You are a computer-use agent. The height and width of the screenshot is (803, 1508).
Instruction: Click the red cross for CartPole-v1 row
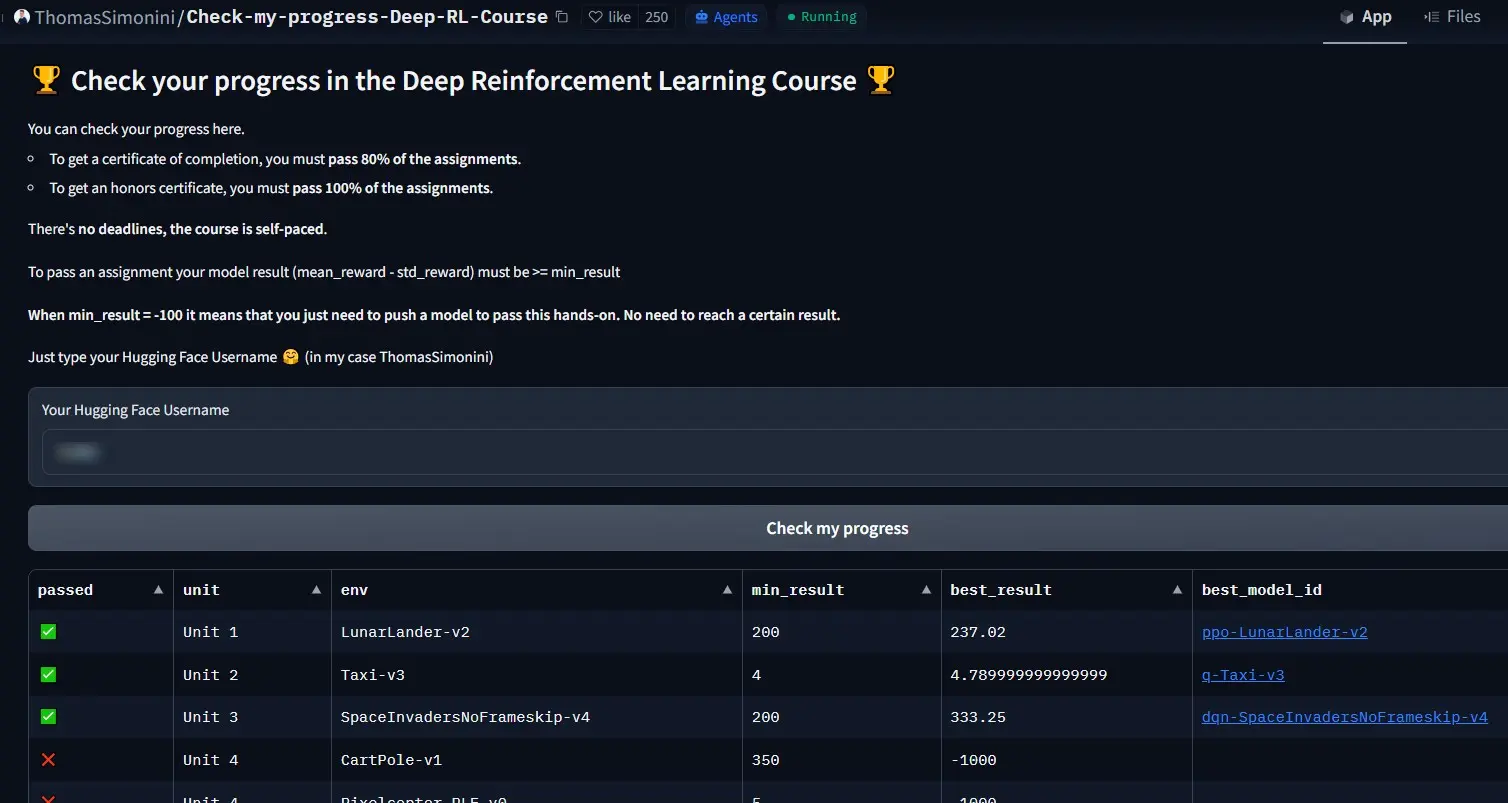point(48,760)
